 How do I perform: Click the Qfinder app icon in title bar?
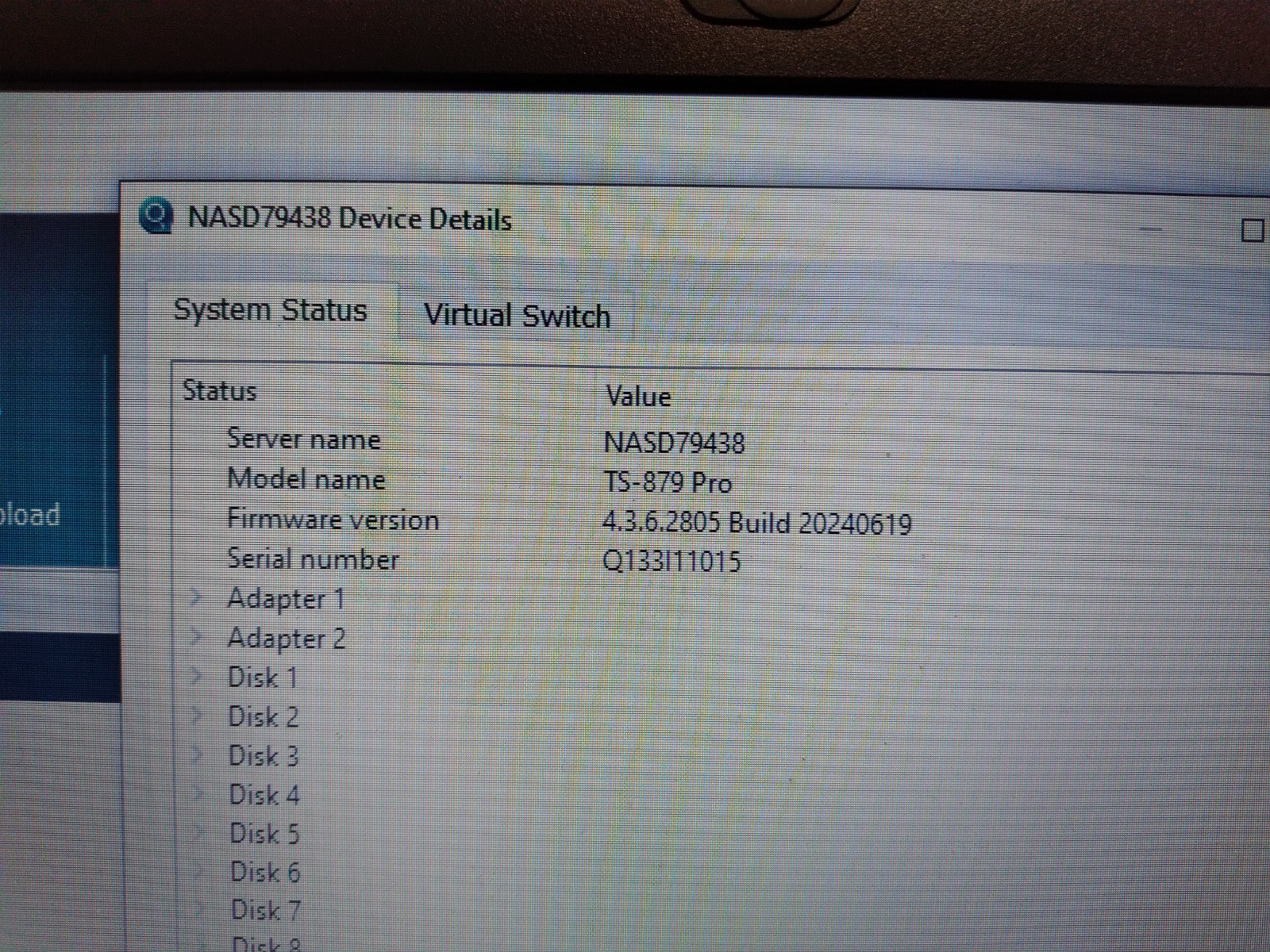(156, 216)
